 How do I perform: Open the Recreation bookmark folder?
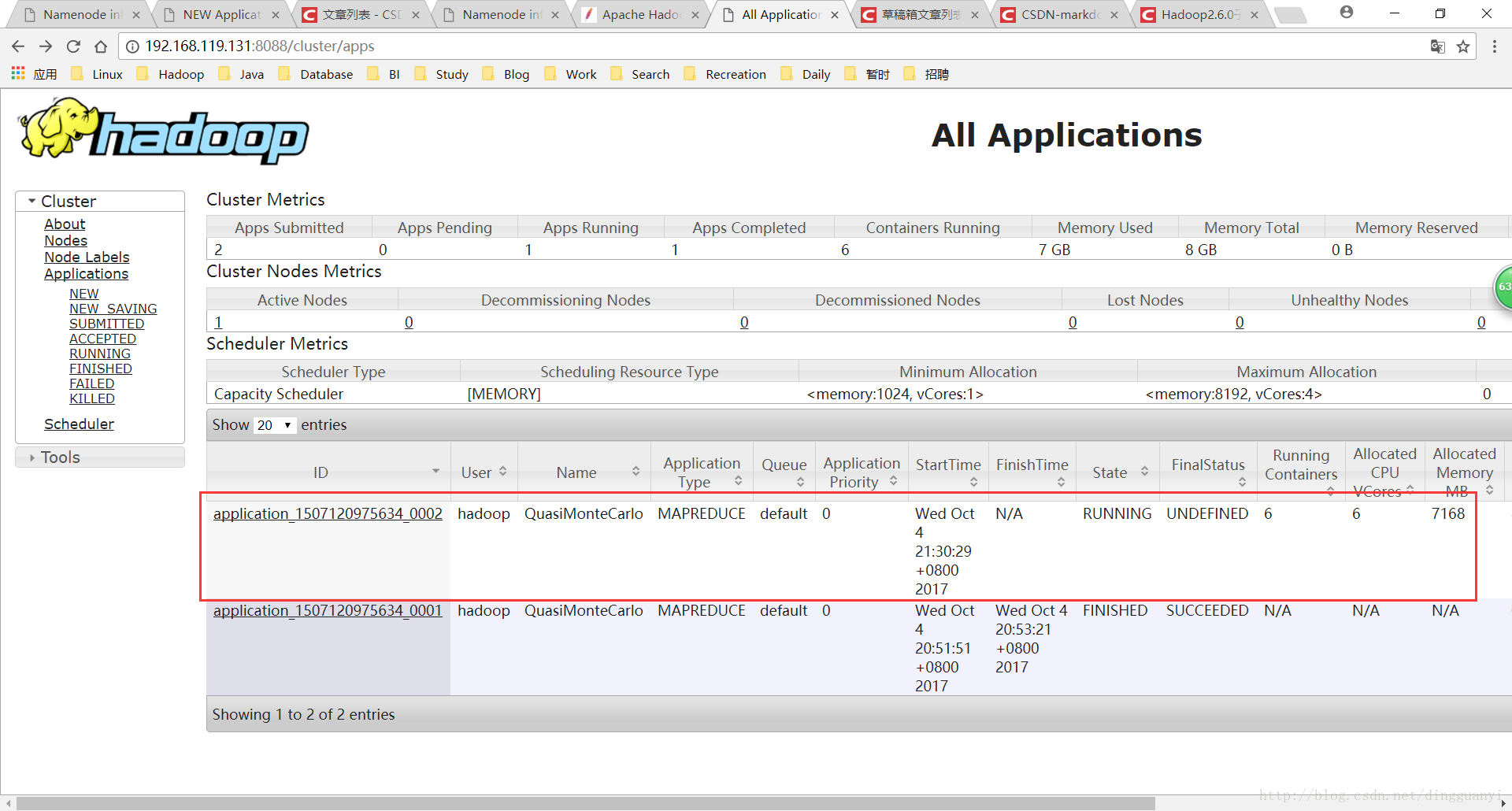coord(725,74)
